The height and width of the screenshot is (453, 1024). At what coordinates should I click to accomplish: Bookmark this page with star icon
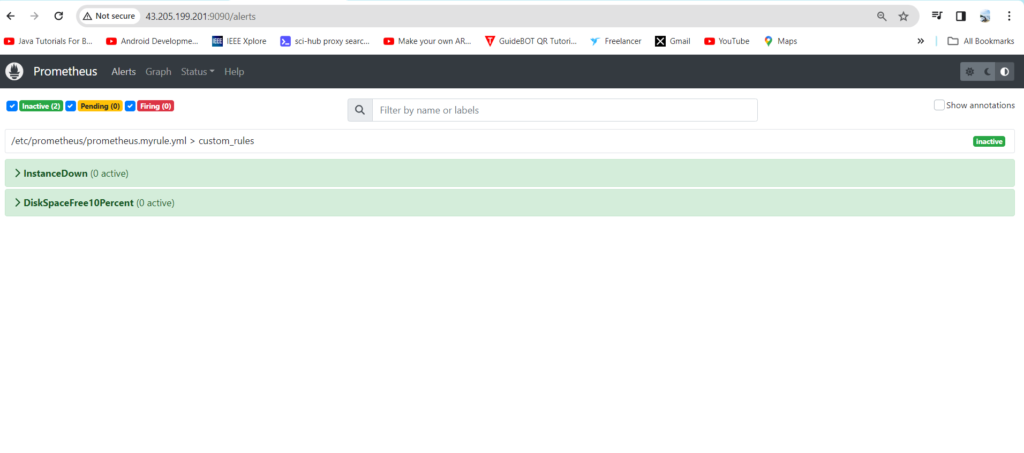tap(903, 16)
